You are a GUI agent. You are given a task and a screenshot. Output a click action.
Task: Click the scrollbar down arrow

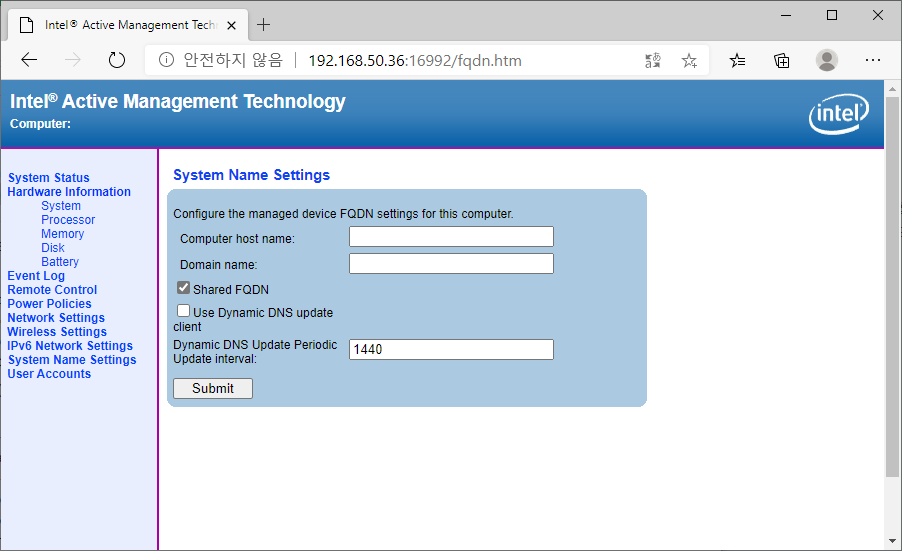(x=892, y=541)
